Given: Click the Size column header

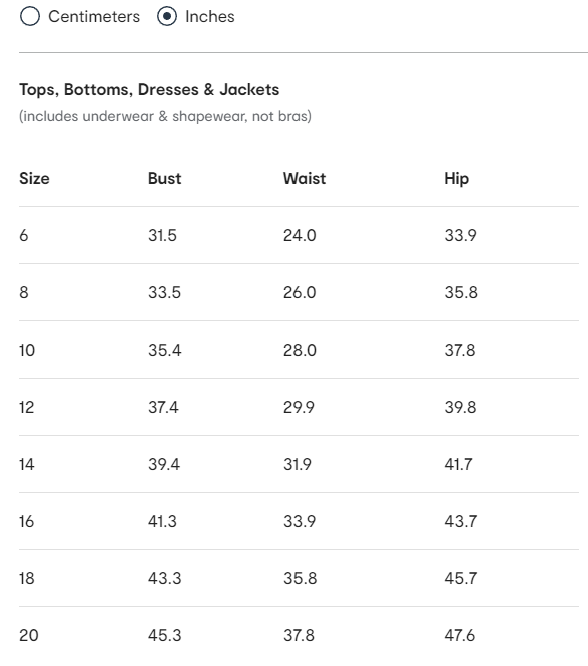Looking at the screenshot, I should click(34, 178).
